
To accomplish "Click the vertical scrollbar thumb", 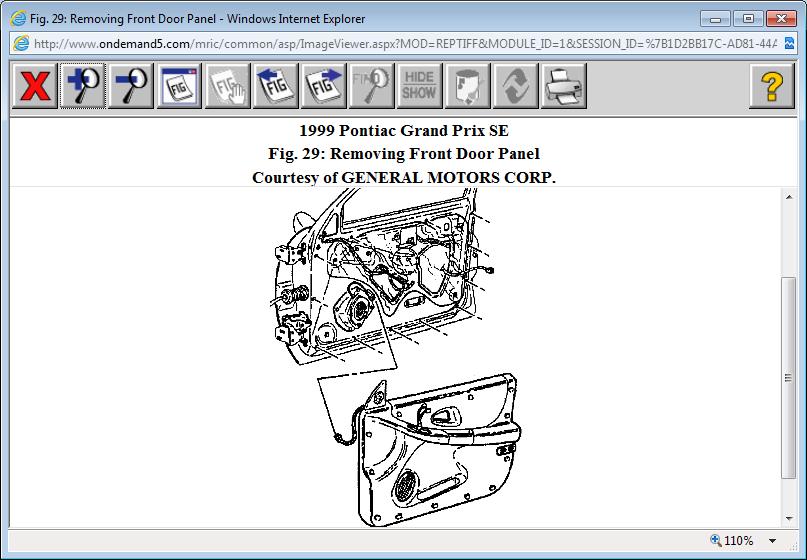I will pos(789,380).
